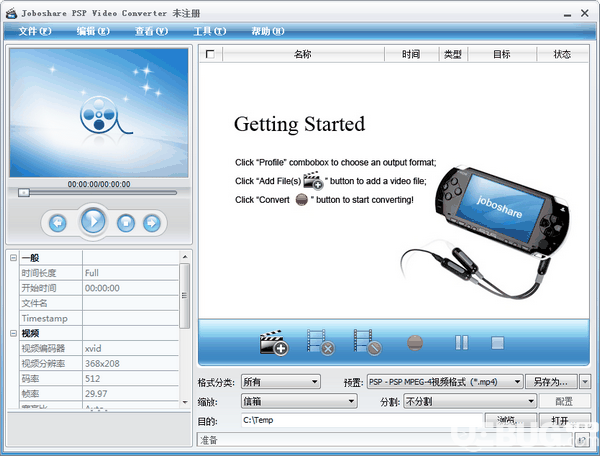
Task: Click the 配置 button
Action: pyautogui.click(x=564, y=401)
